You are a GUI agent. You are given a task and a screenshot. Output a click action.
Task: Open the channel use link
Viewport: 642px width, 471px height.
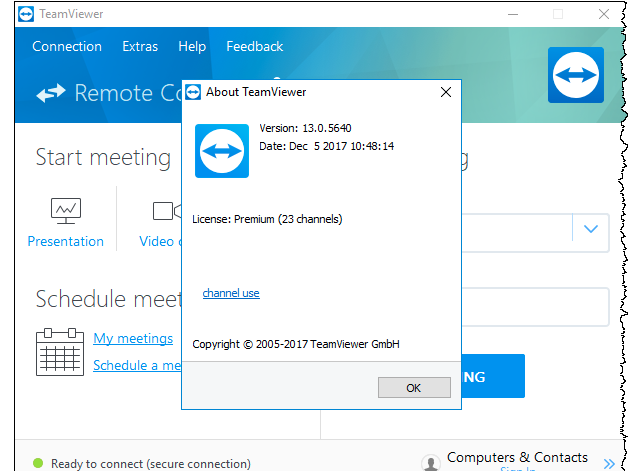(231, 293)
